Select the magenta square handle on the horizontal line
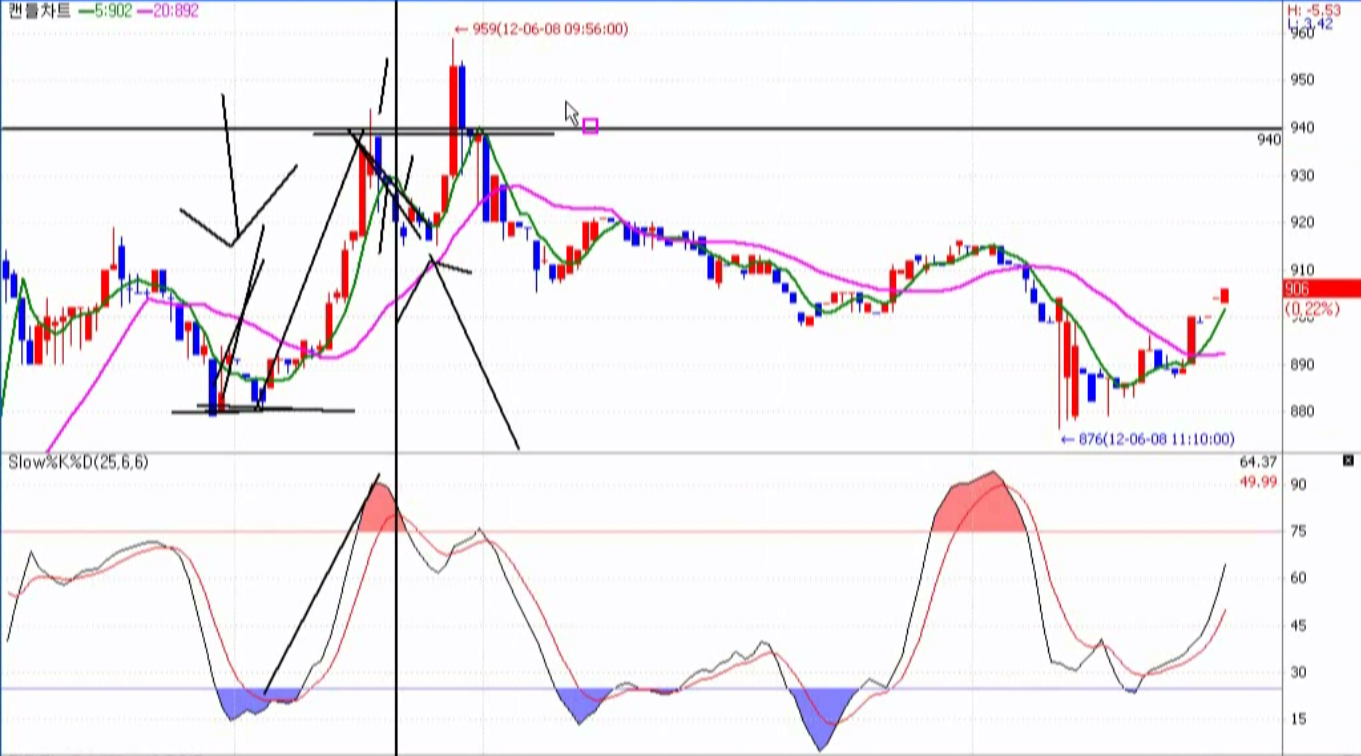The width and height of the screenshot is (1361, 756). pyautogui.click(x=590, y=126)
